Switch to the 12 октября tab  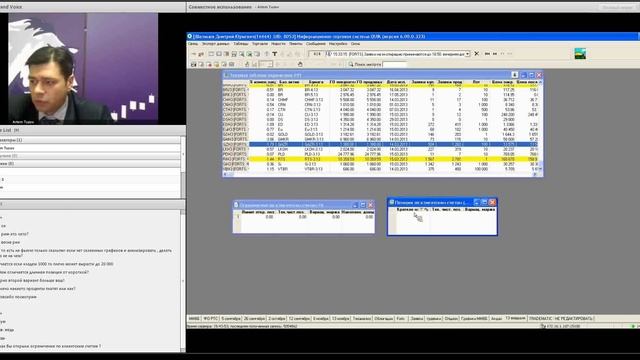pyautogui.click(x=299, y=318)
